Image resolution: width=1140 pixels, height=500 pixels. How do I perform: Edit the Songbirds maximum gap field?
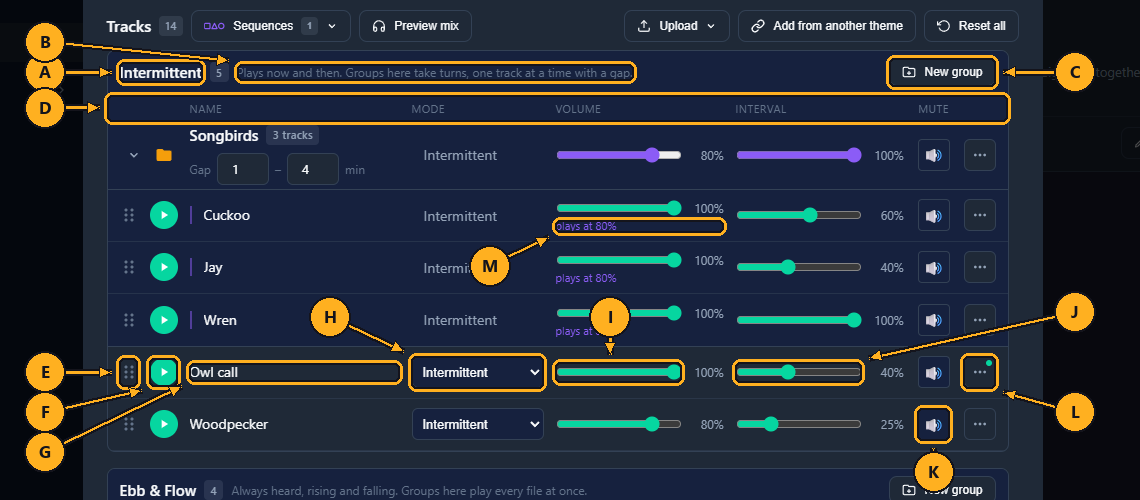313,169
